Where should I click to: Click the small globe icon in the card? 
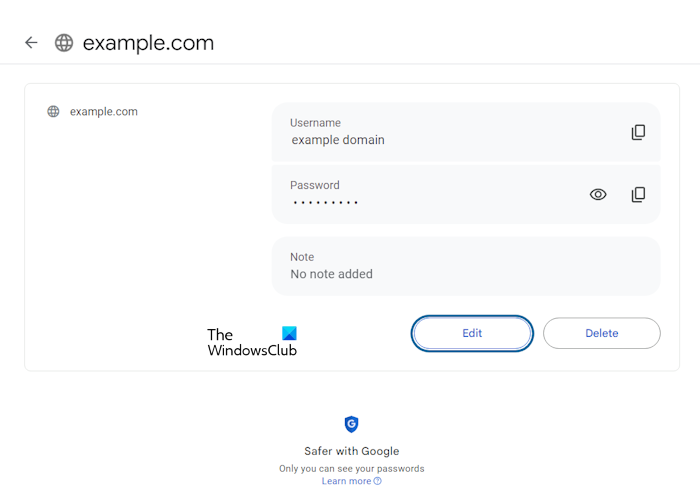(x=54, y=112)
